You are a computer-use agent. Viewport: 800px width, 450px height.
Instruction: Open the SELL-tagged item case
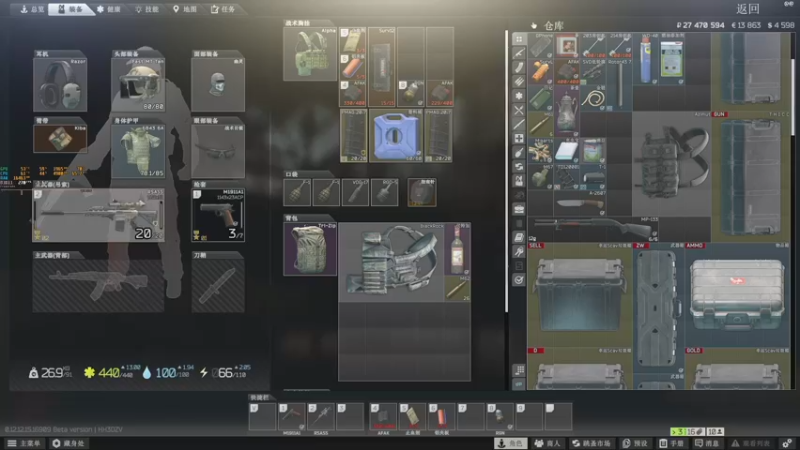click(x=580, y=295)
